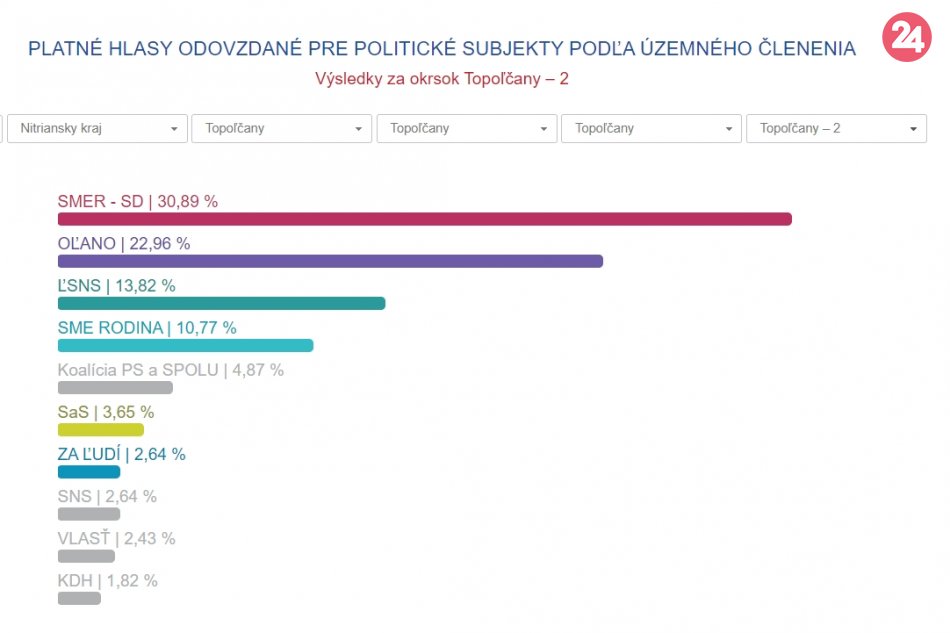Click the yellow-green SaS bar
The height and width of the screenshot is (633, 950).
(100, 430)
